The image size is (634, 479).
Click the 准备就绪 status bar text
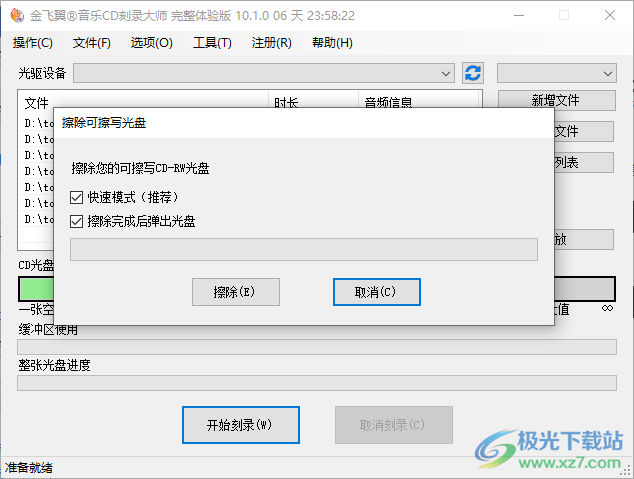click(28, 468)
